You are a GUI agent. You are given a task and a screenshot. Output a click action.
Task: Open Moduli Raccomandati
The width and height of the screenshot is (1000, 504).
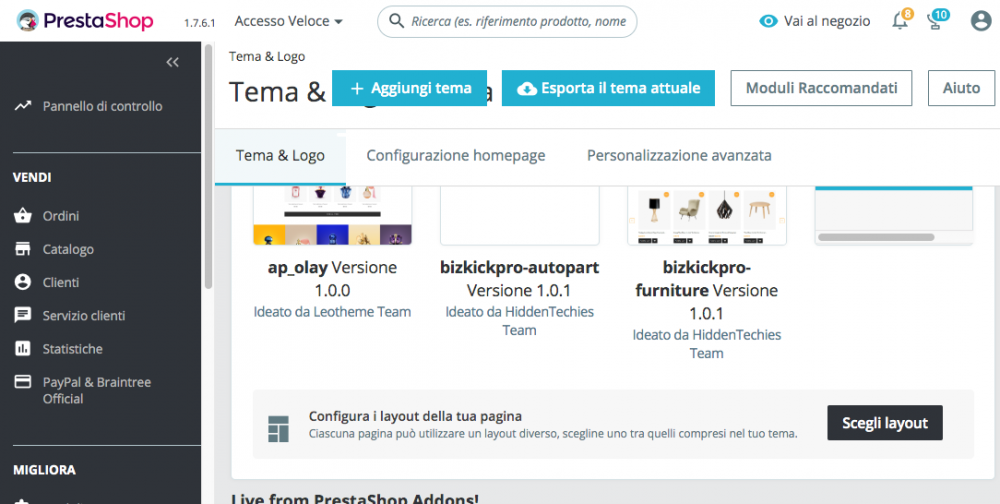(x=821, y=88)
